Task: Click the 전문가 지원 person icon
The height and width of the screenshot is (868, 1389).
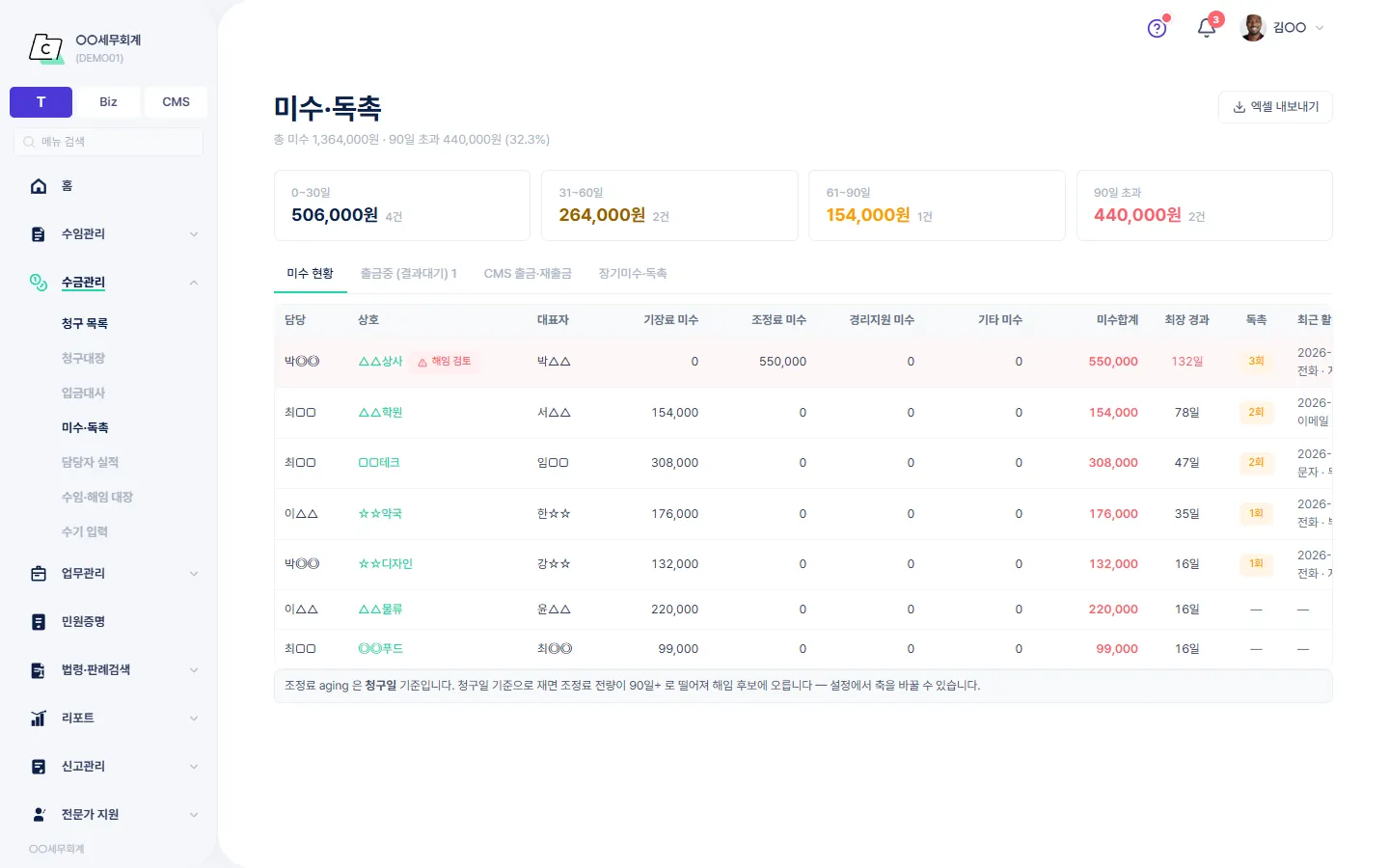Action: 39,815
